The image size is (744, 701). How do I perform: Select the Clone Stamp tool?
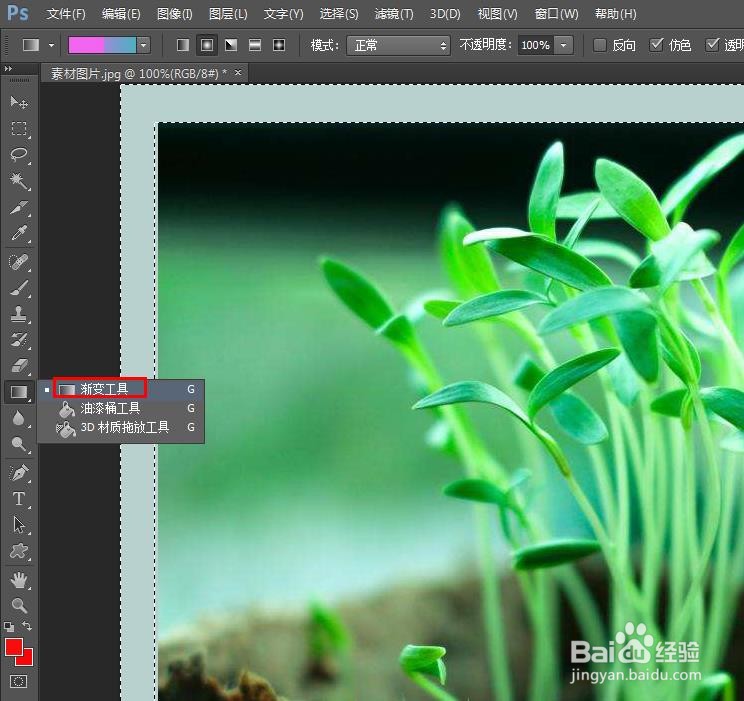point(19,314)
